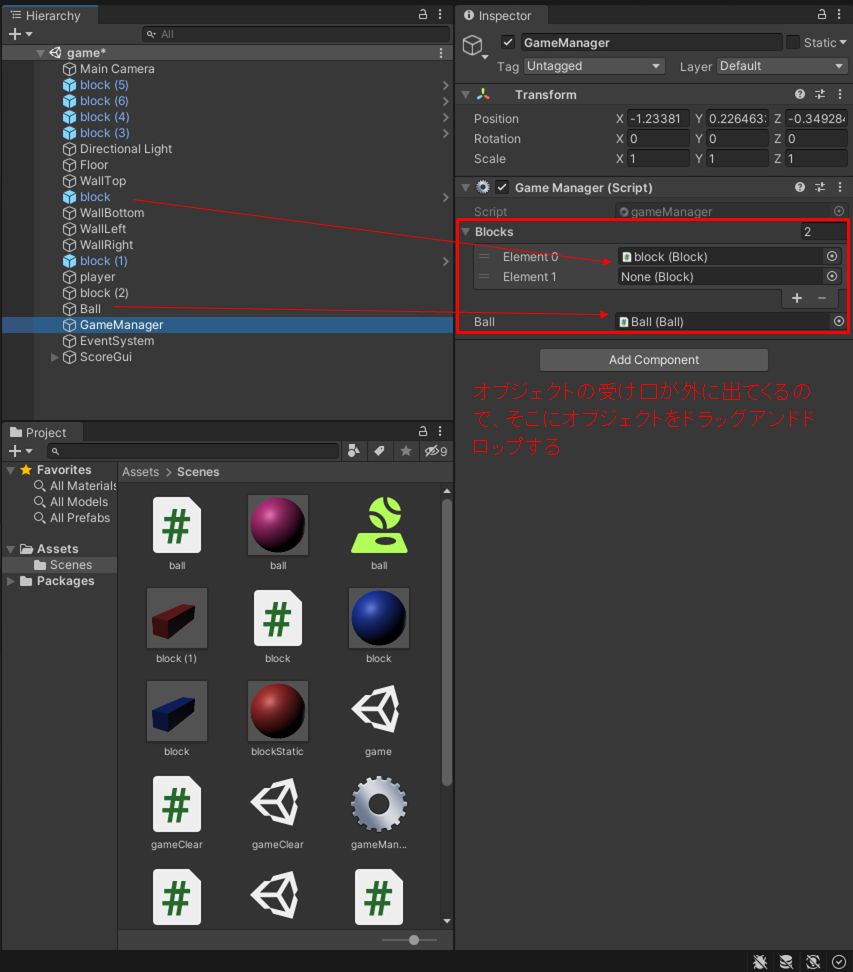Open the Layer dropdown showing Default

coord(782,66)
